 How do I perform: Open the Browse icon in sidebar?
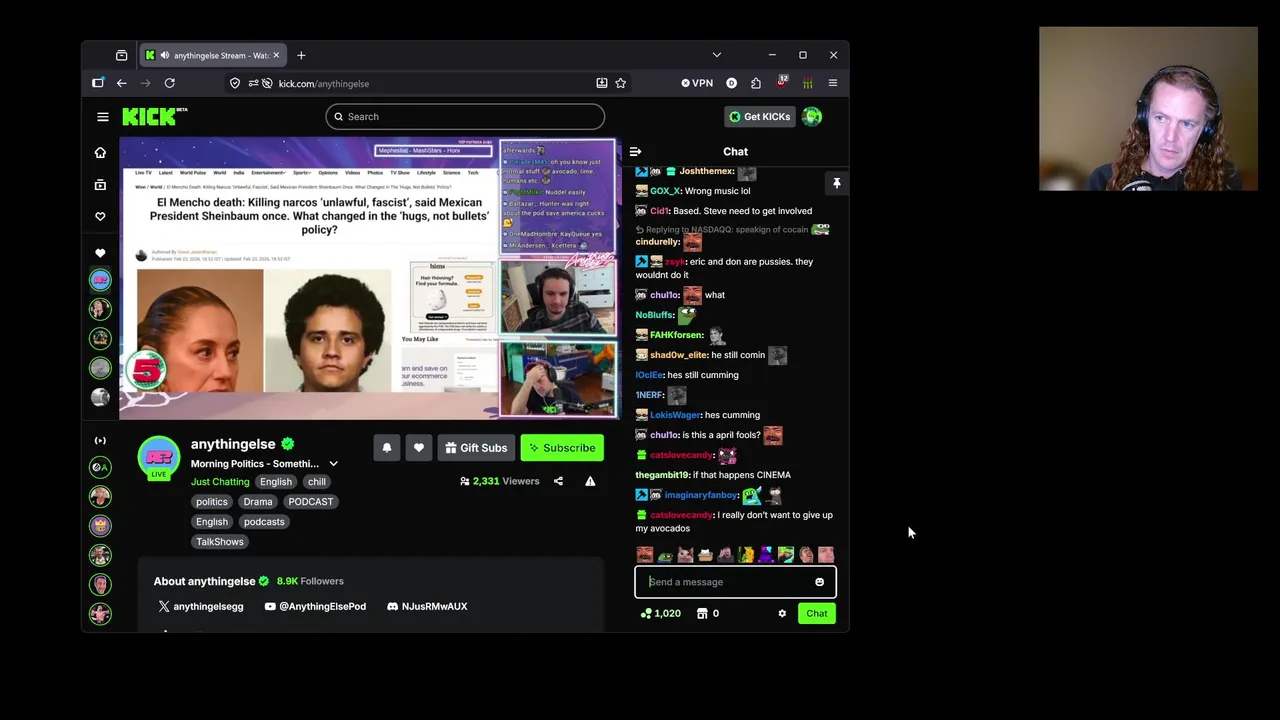pos(100,185)
